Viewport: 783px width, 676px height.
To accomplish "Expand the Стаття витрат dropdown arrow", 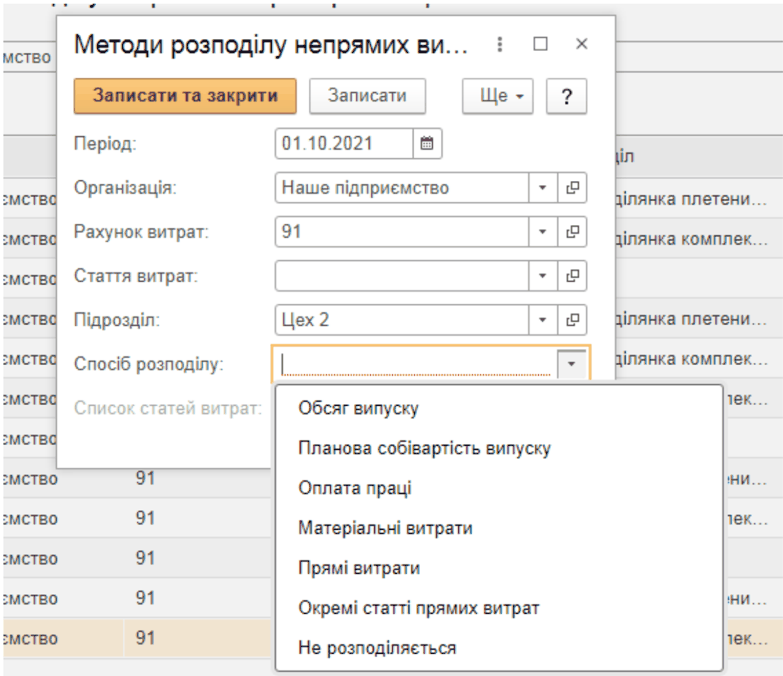I will (543, 276).
